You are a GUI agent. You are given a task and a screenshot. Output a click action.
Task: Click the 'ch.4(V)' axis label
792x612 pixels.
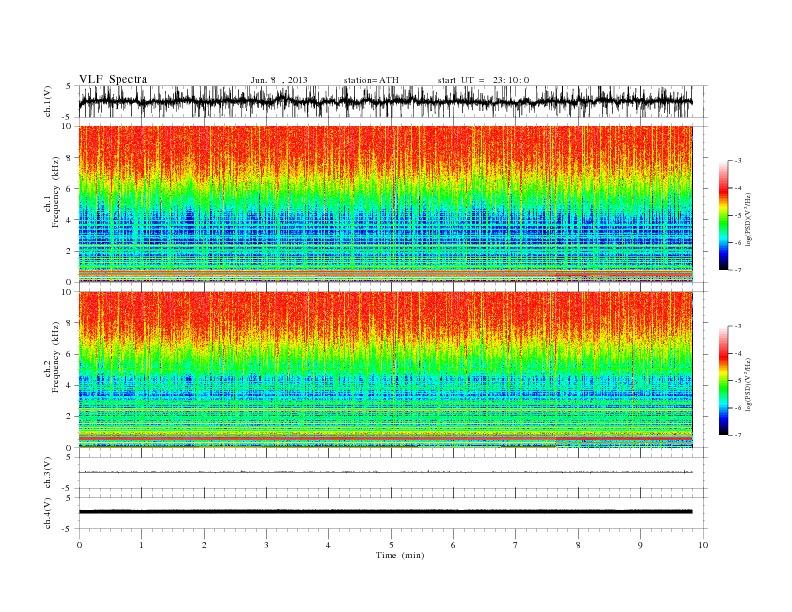pos(48,513)
